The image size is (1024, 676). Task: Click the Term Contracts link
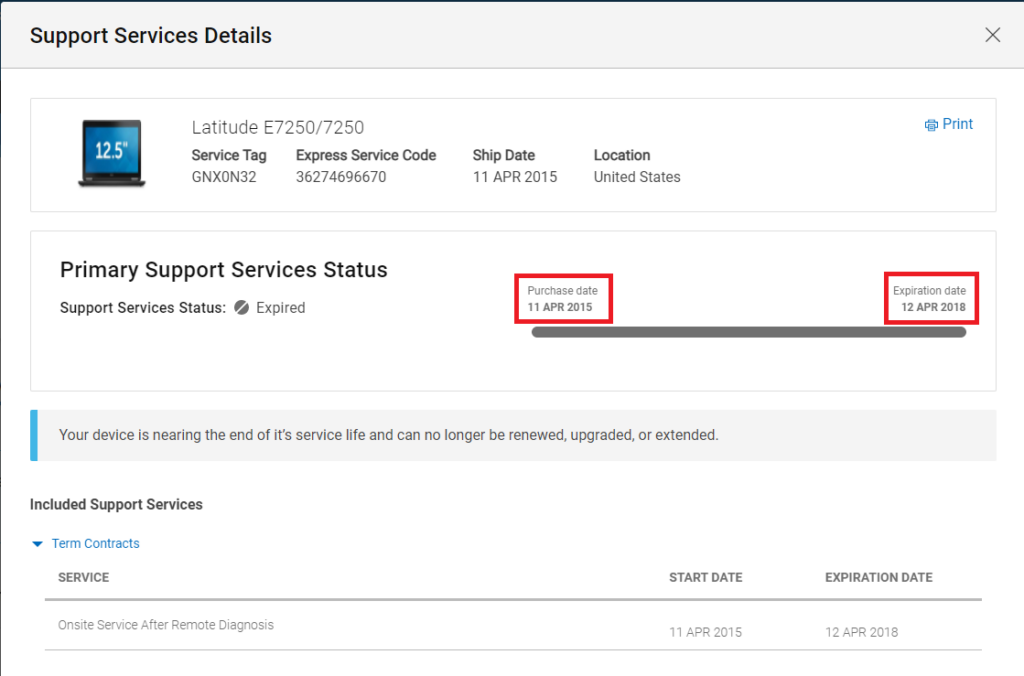95,544
